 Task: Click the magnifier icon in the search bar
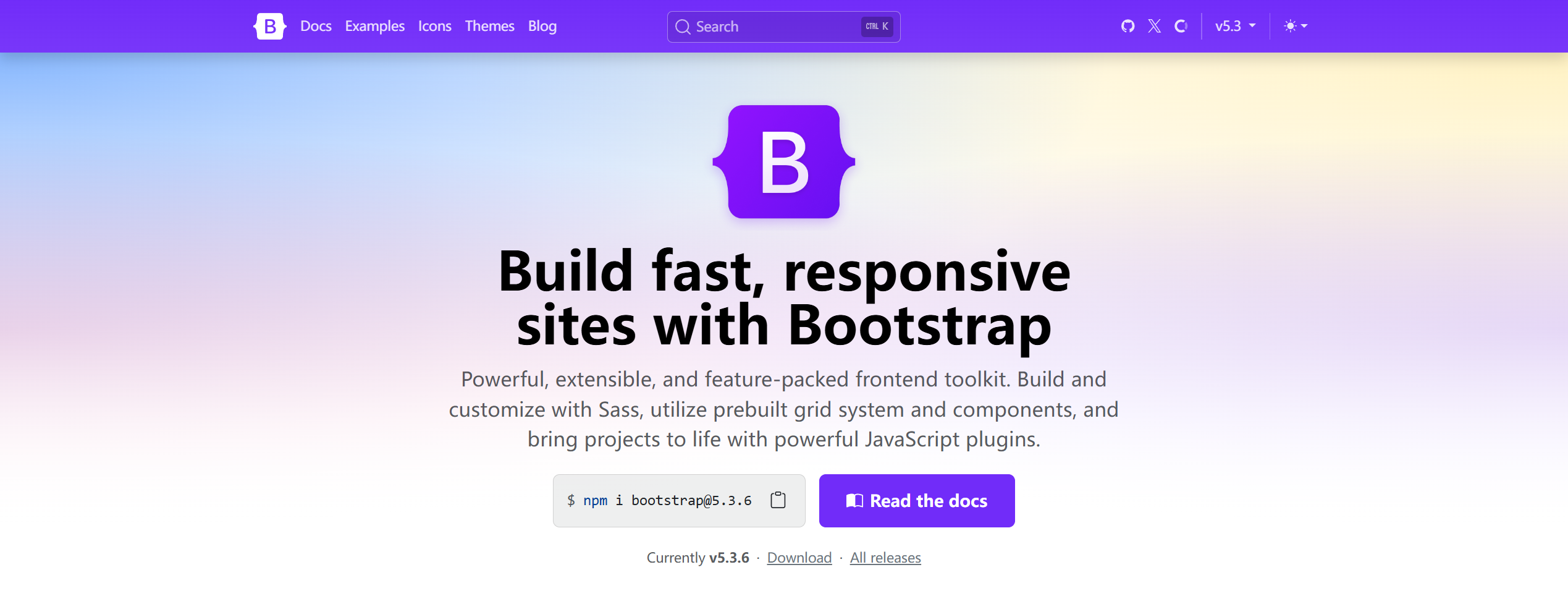(x=683, y=27)
